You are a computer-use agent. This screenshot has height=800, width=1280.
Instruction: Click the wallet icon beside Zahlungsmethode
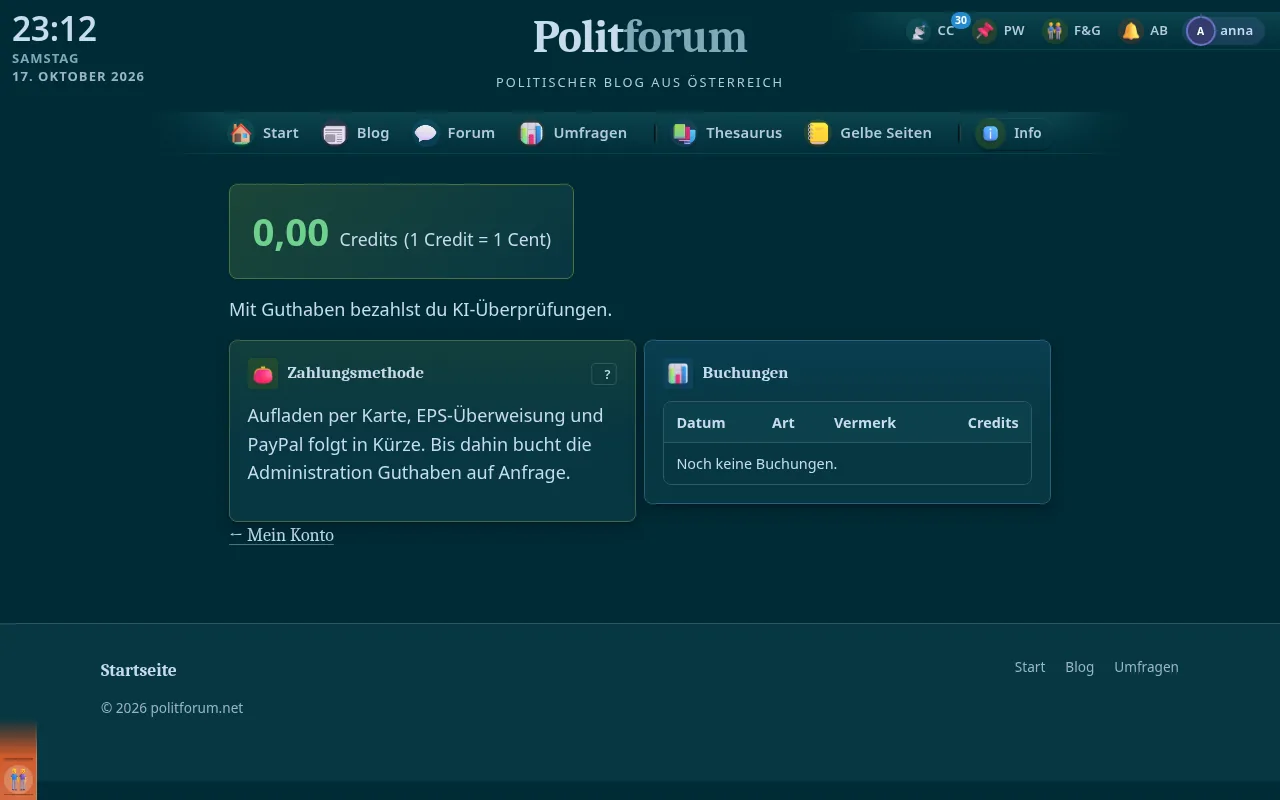click(263, 373)
